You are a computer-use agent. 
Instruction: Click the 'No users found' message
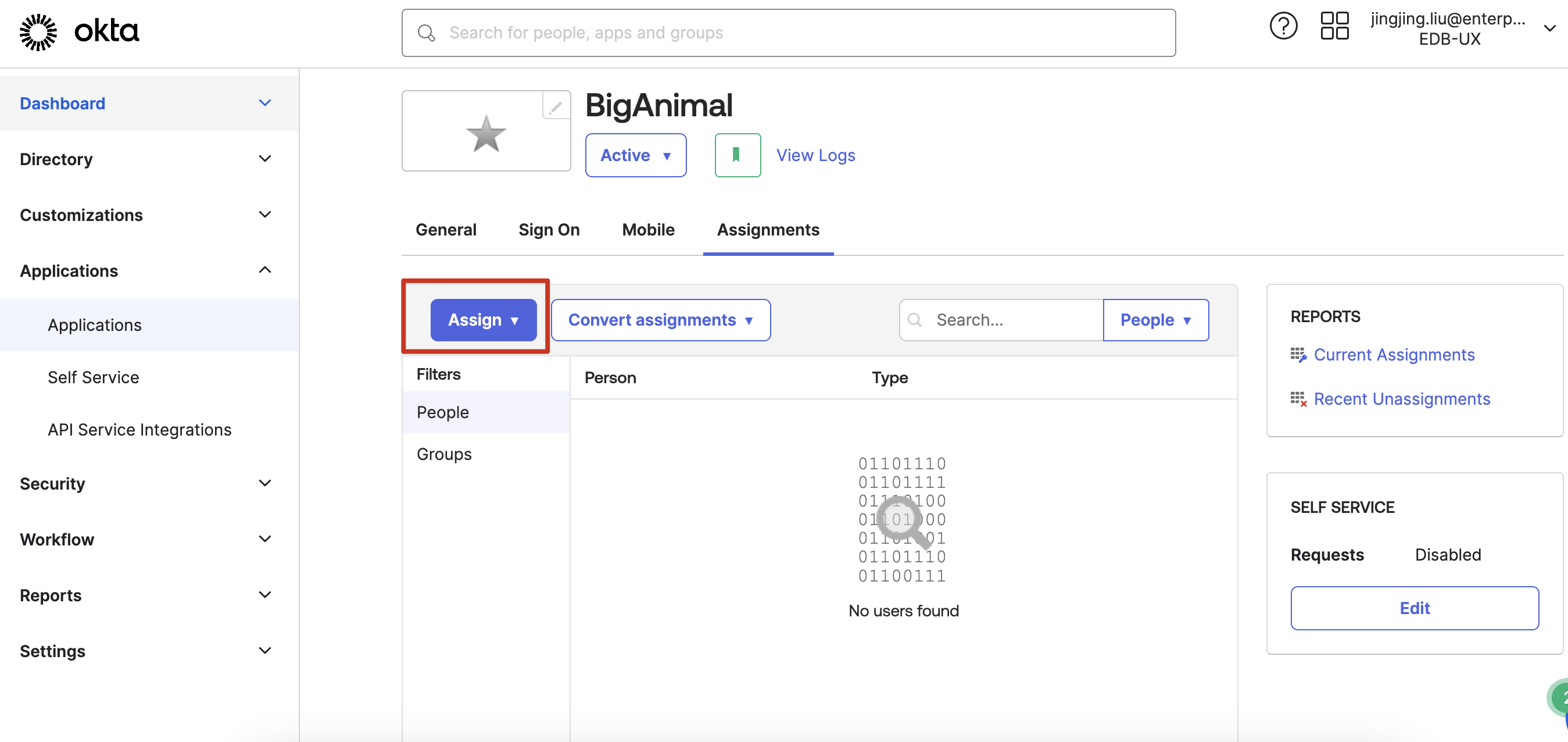coord(903,611)
